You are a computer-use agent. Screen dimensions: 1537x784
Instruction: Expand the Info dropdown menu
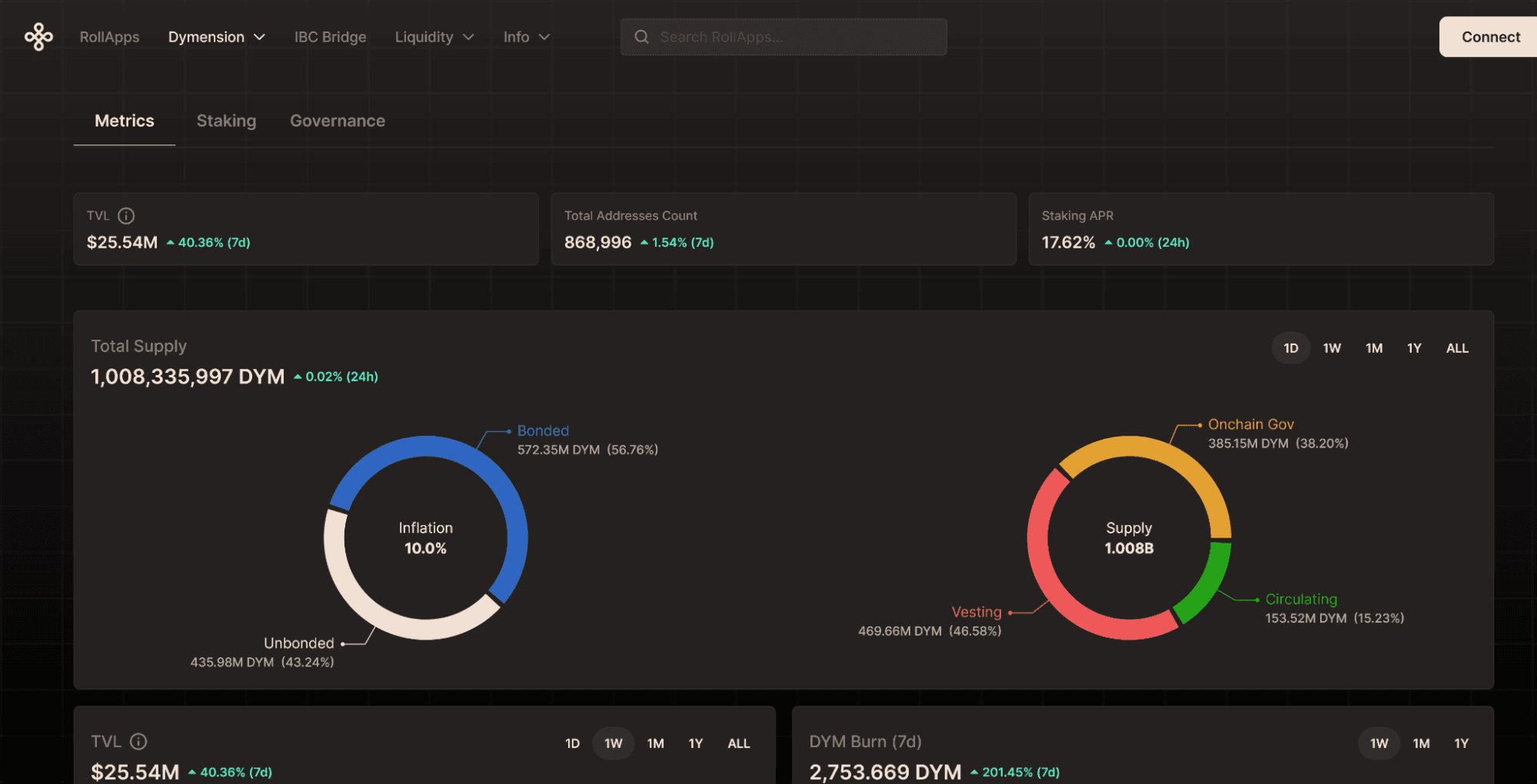tap(527, 37)
